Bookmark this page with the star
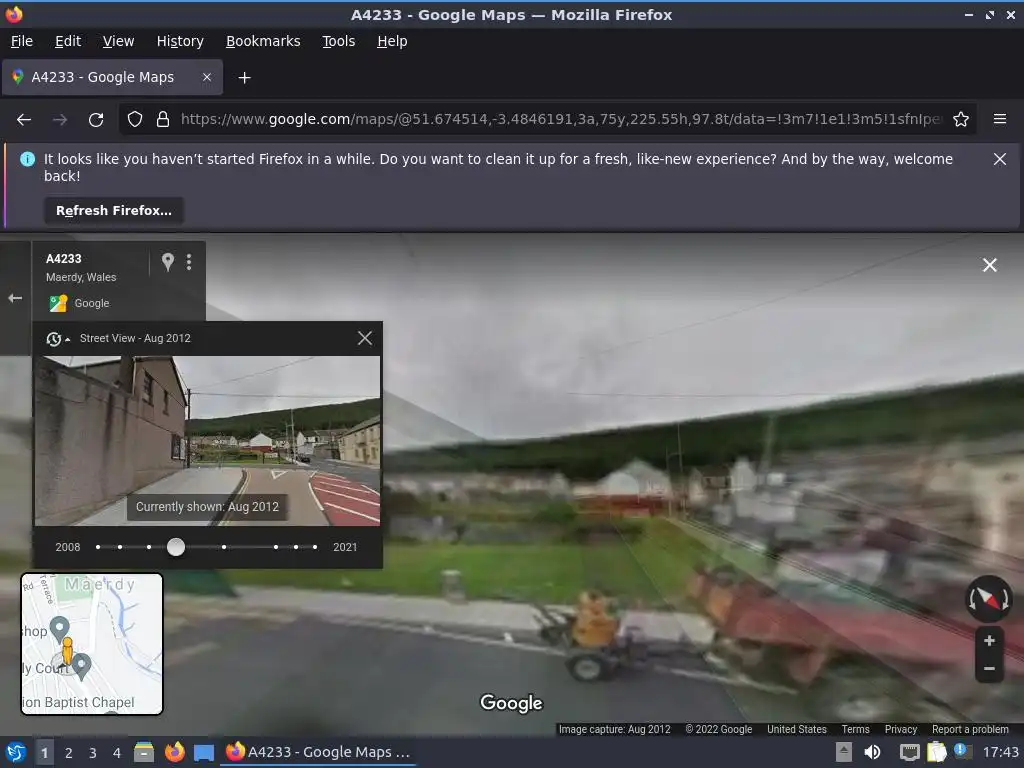The image size is (1024, 768). tap(961, 120)
